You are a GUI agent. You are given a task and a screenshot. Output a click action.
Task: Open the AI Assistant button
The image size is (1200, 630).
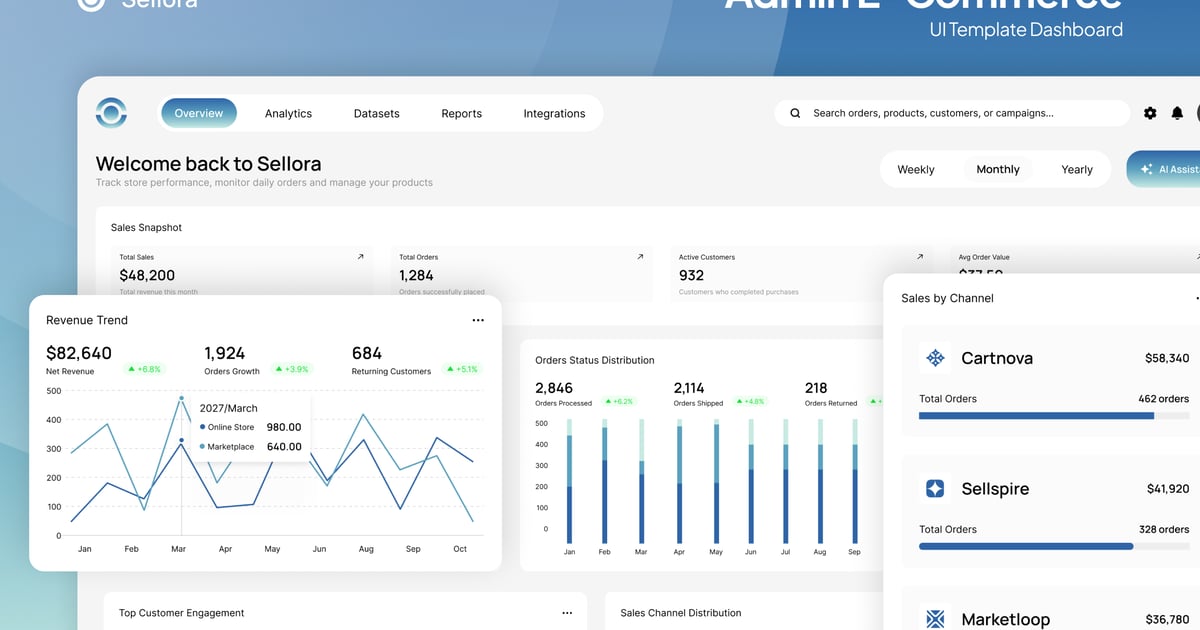click(x=1164, y=169)
